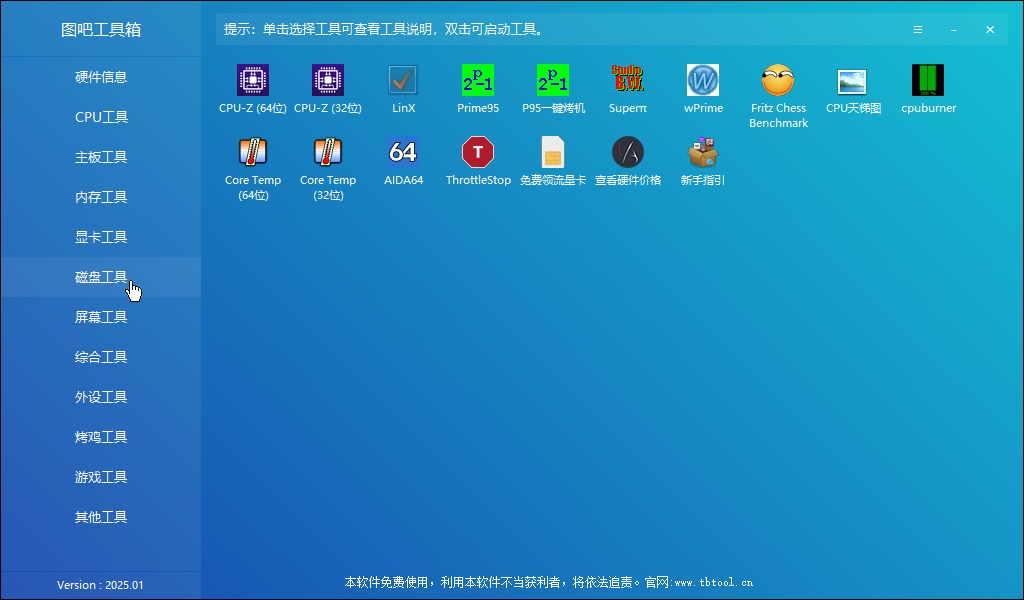Select the Prime95 tool icon
Screen dimensions: 1024x600
[x=478, y=80]
